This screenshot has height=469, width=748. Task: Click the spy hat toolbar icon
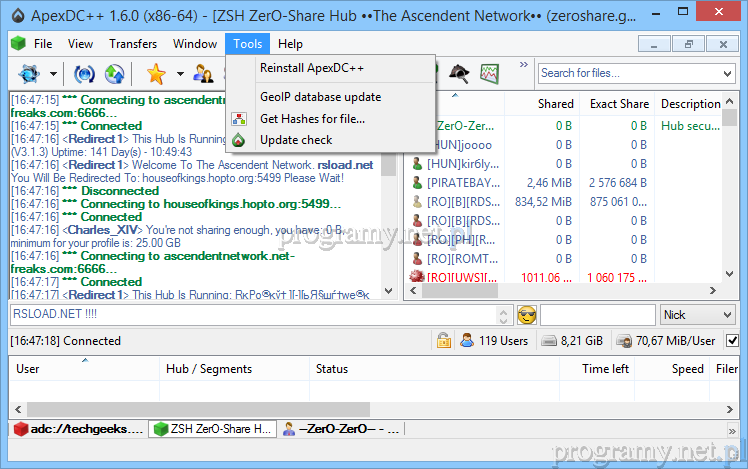(x=459, y=73)
